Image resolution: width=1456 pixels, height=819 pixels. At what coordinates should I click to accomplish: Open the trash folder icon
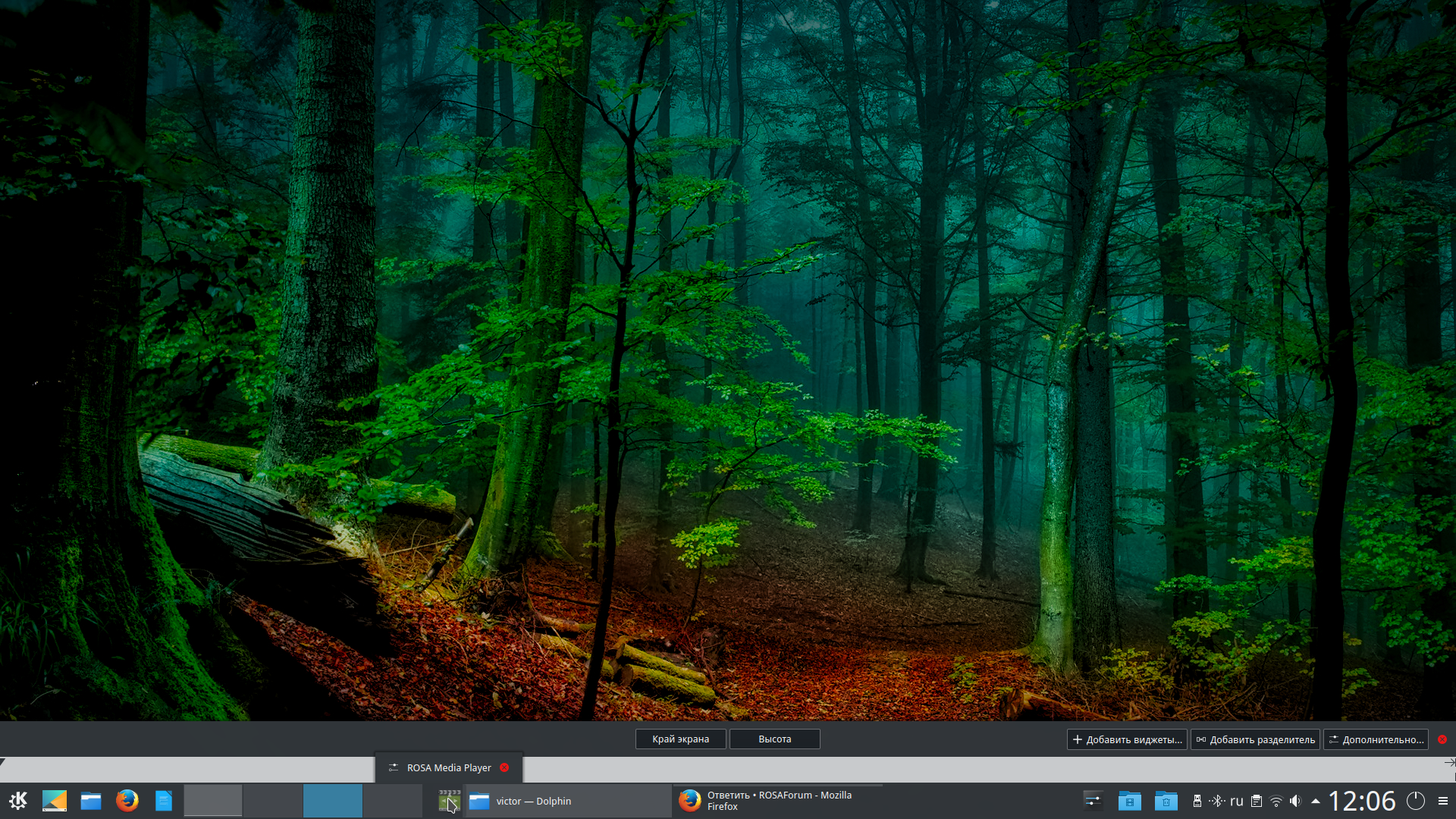(1166, 801)
